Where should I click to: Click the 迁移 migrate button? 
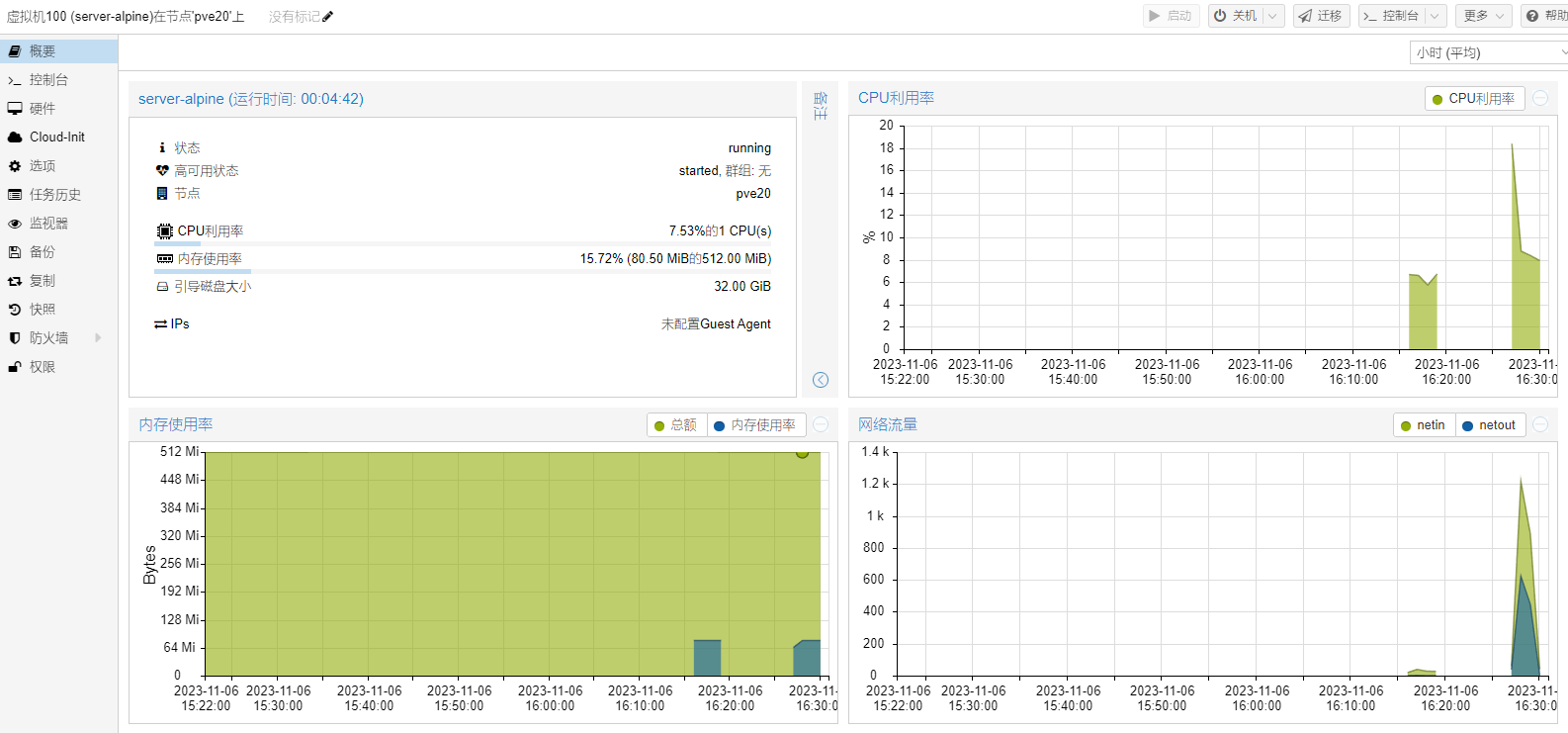[x=1321, y=16]
